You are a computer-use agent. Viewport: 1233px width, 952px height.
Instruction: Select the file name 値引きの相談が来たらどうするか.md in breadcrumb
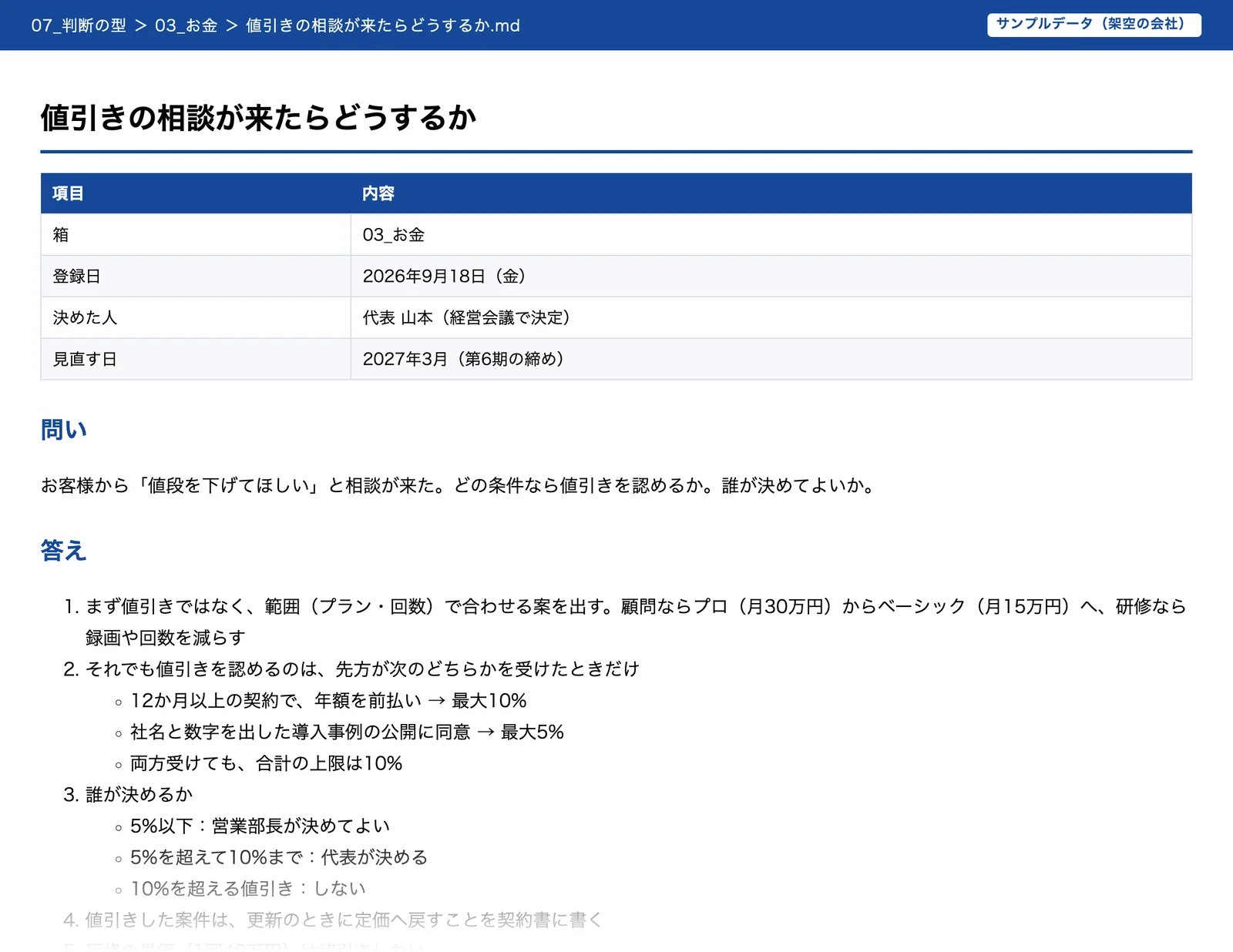click(x=383, y=25)
